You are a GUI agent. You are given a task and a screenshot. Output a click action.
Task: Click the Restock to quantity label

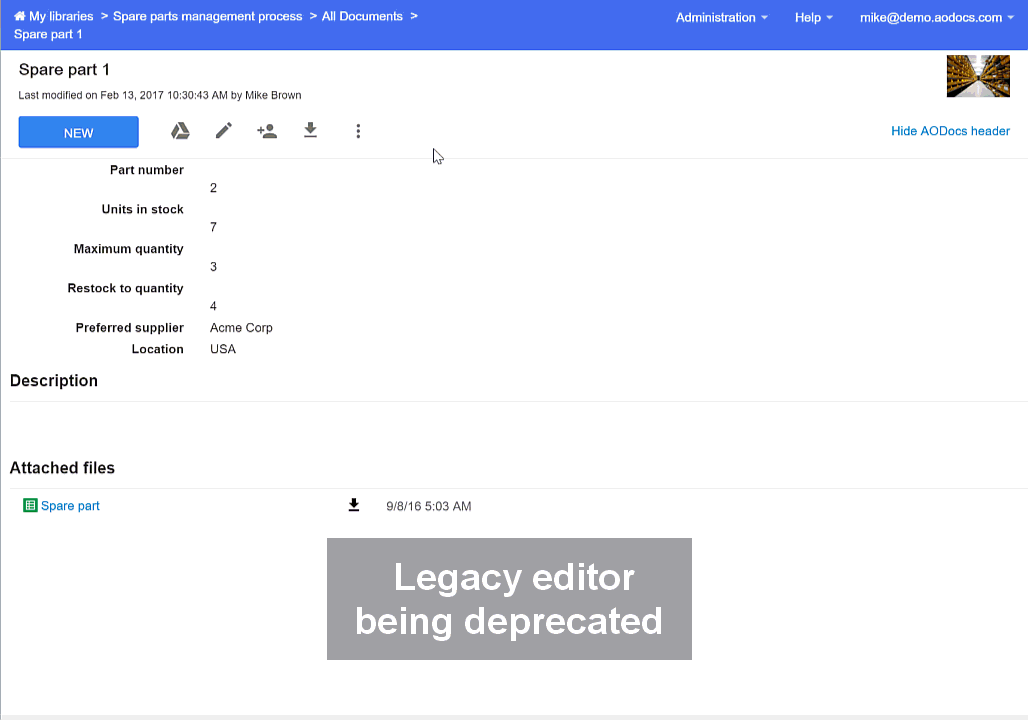[125, 289]
